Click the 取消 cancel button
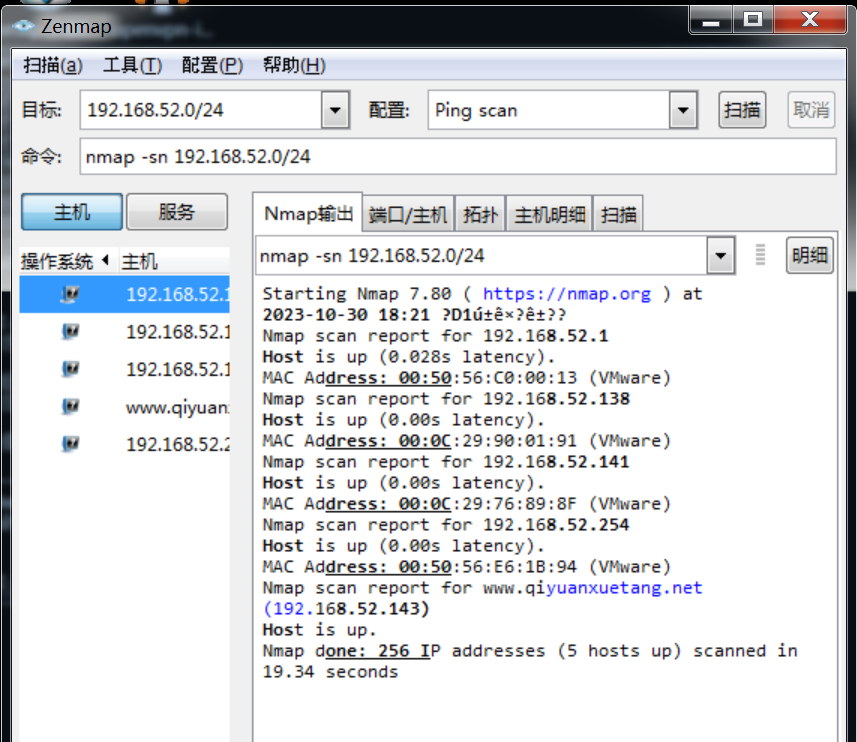857x742 pixels. (x=811, y=110)
